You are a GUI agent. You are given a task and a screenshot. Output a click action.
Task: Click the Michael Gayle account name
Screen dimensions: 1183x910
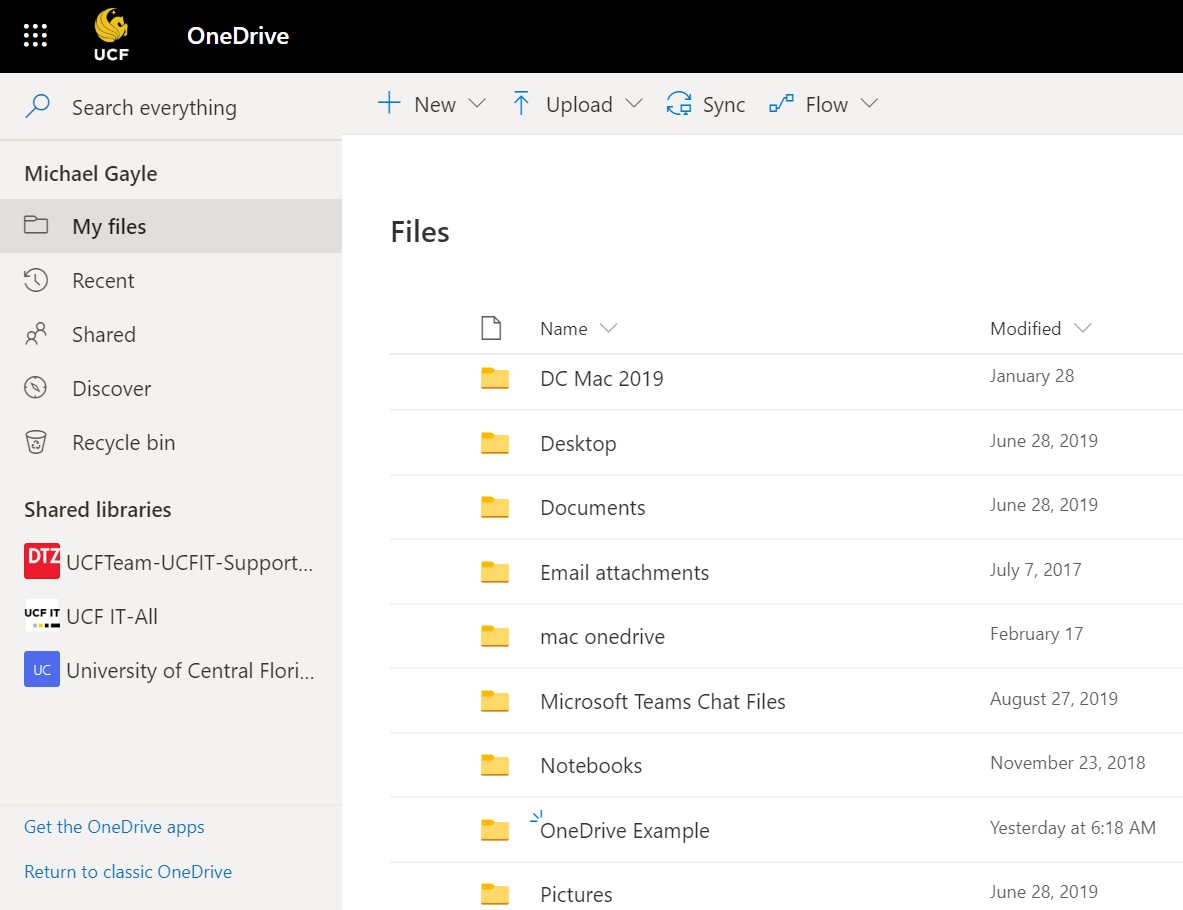pyautogui.click(x=91, y=174)
